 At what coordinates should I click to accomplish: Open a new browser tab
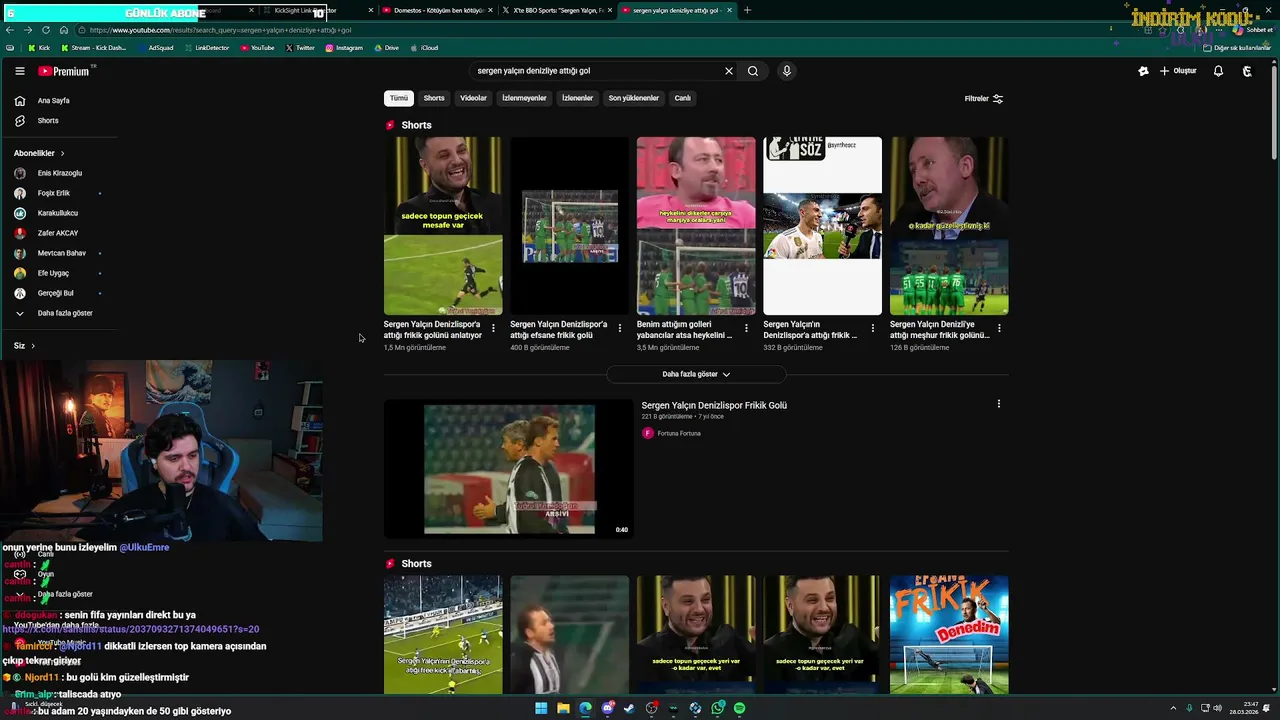pyautogui.click(x=747, y=10)
